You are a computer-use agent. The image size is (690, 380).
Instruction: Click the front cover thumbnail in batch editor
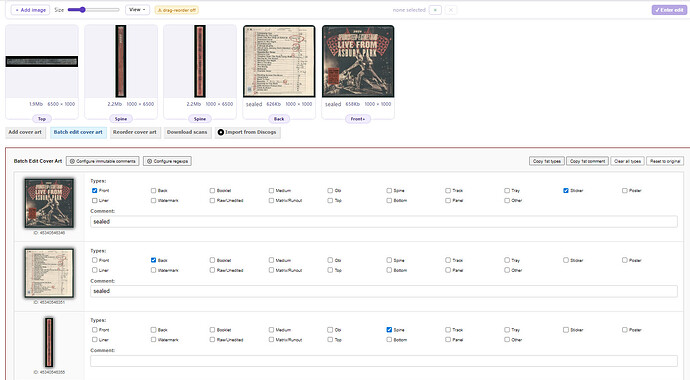[49, 203]
